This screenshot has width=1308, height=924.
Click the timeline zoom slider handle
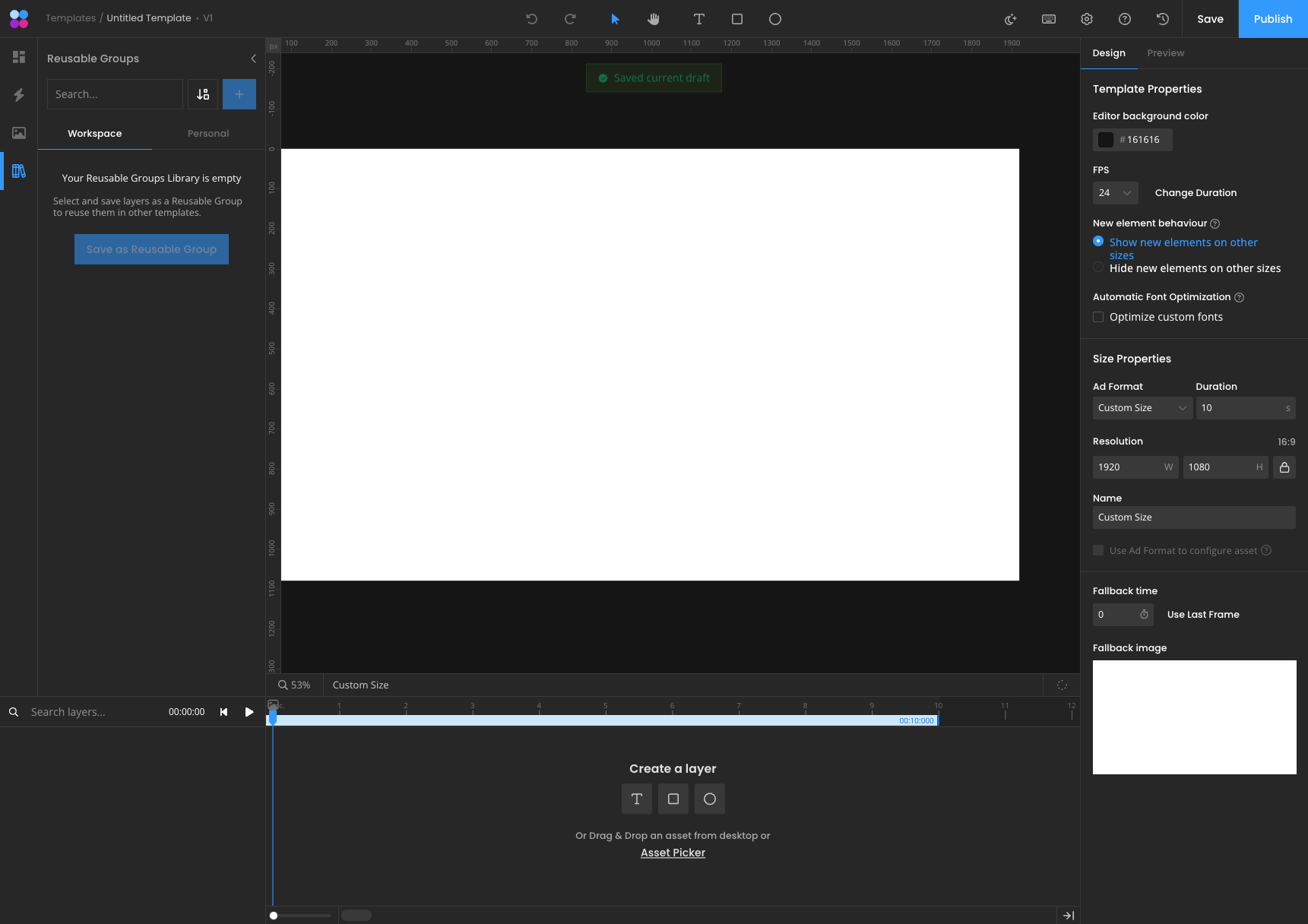coord(274,916)
